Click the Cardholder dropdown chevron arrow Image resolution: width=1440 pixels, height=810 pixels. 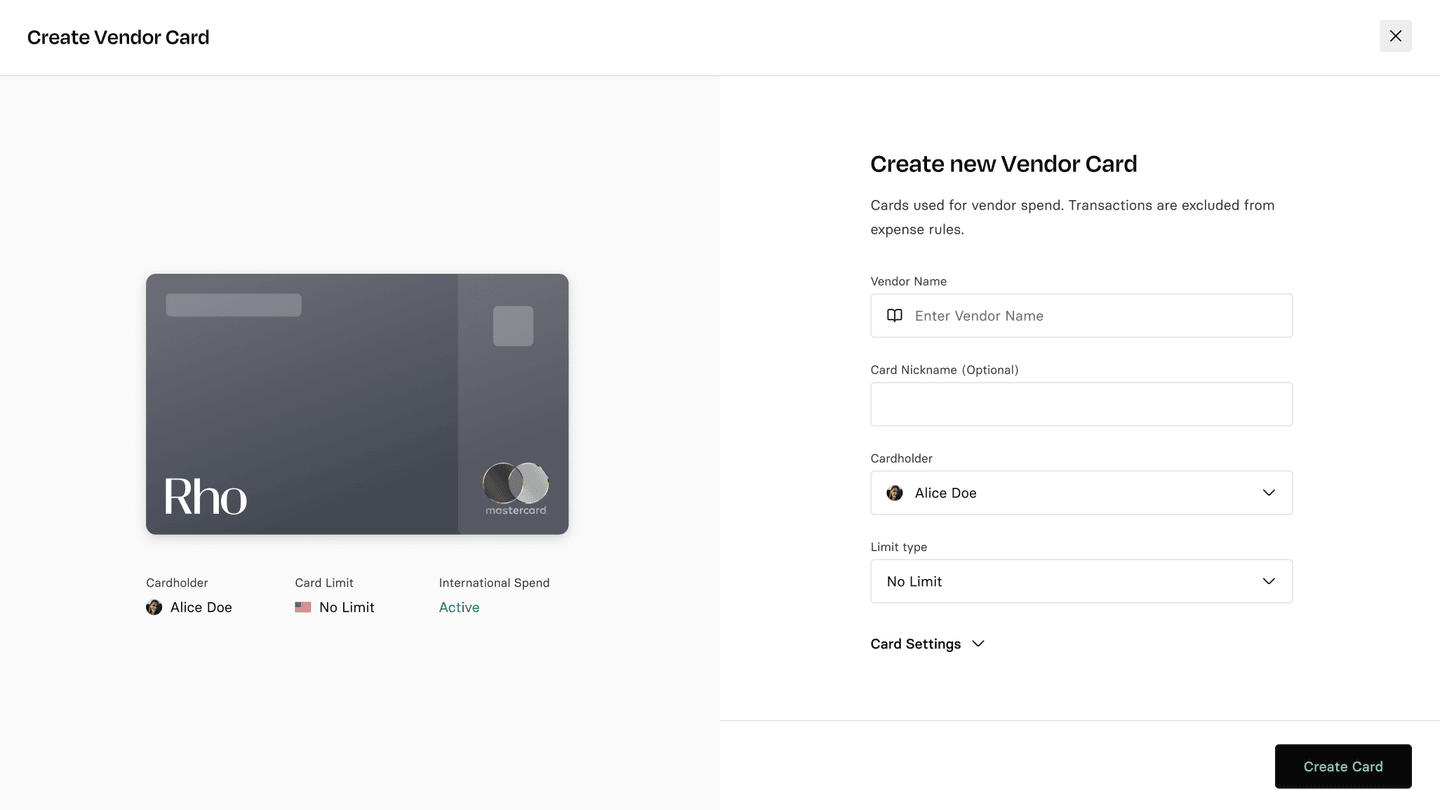[1269, 493]
